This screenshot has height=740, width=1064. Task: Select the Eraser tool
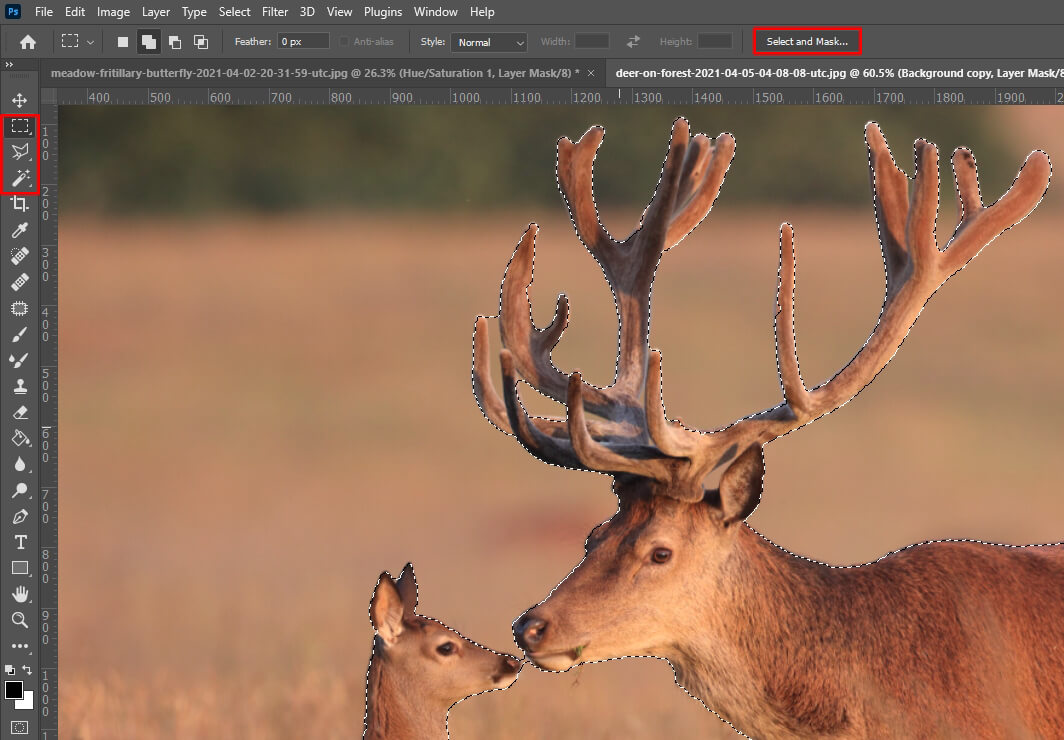click(20, 412)
